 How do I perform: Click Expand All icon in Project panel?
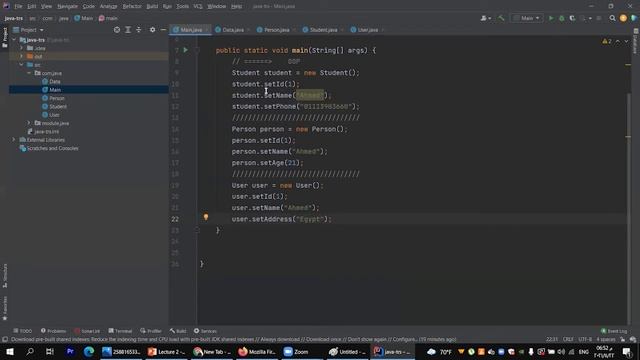pos(128,30)
